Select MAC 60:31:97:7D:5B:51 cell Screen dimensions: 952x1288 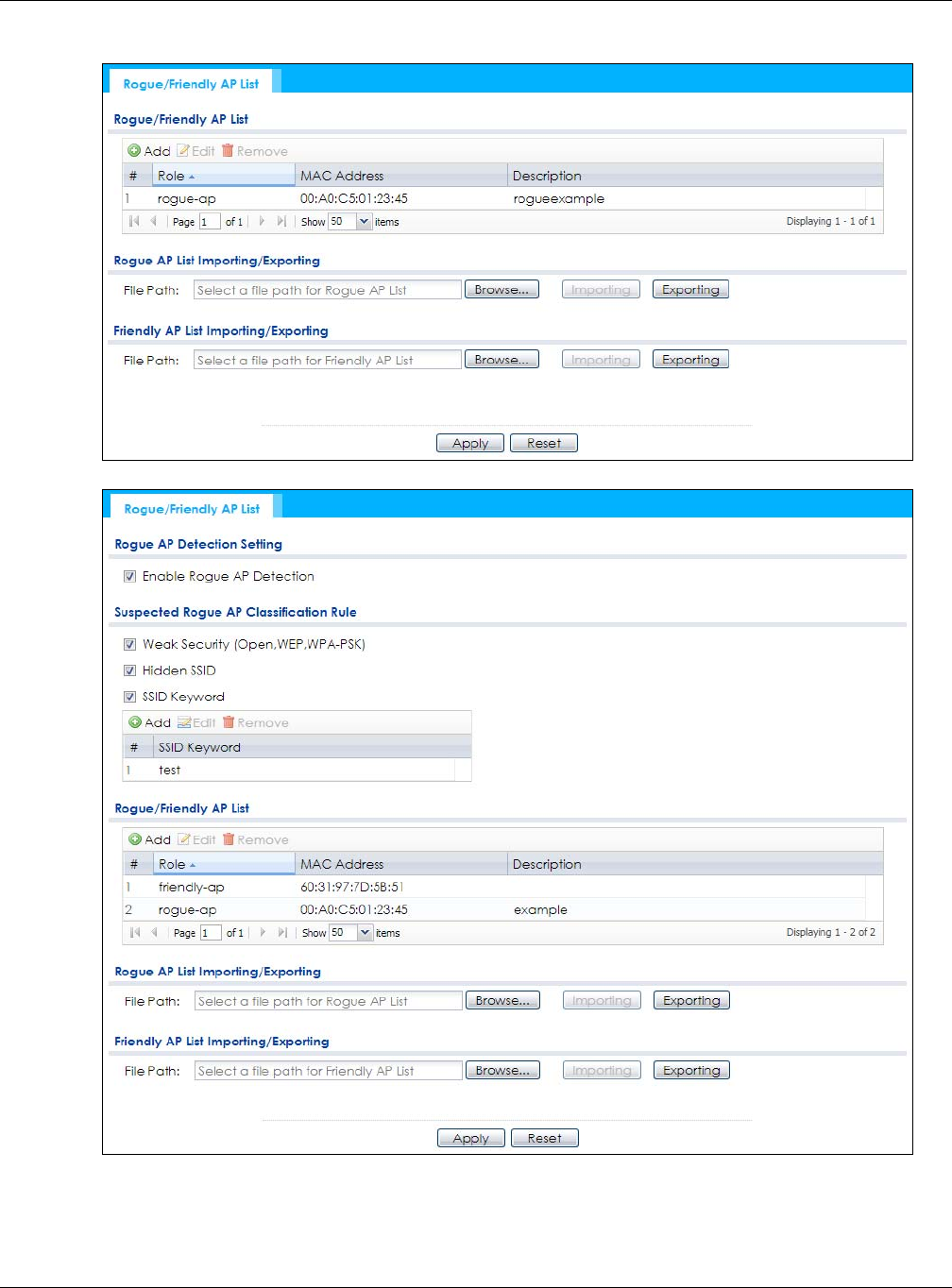[352, 887]
